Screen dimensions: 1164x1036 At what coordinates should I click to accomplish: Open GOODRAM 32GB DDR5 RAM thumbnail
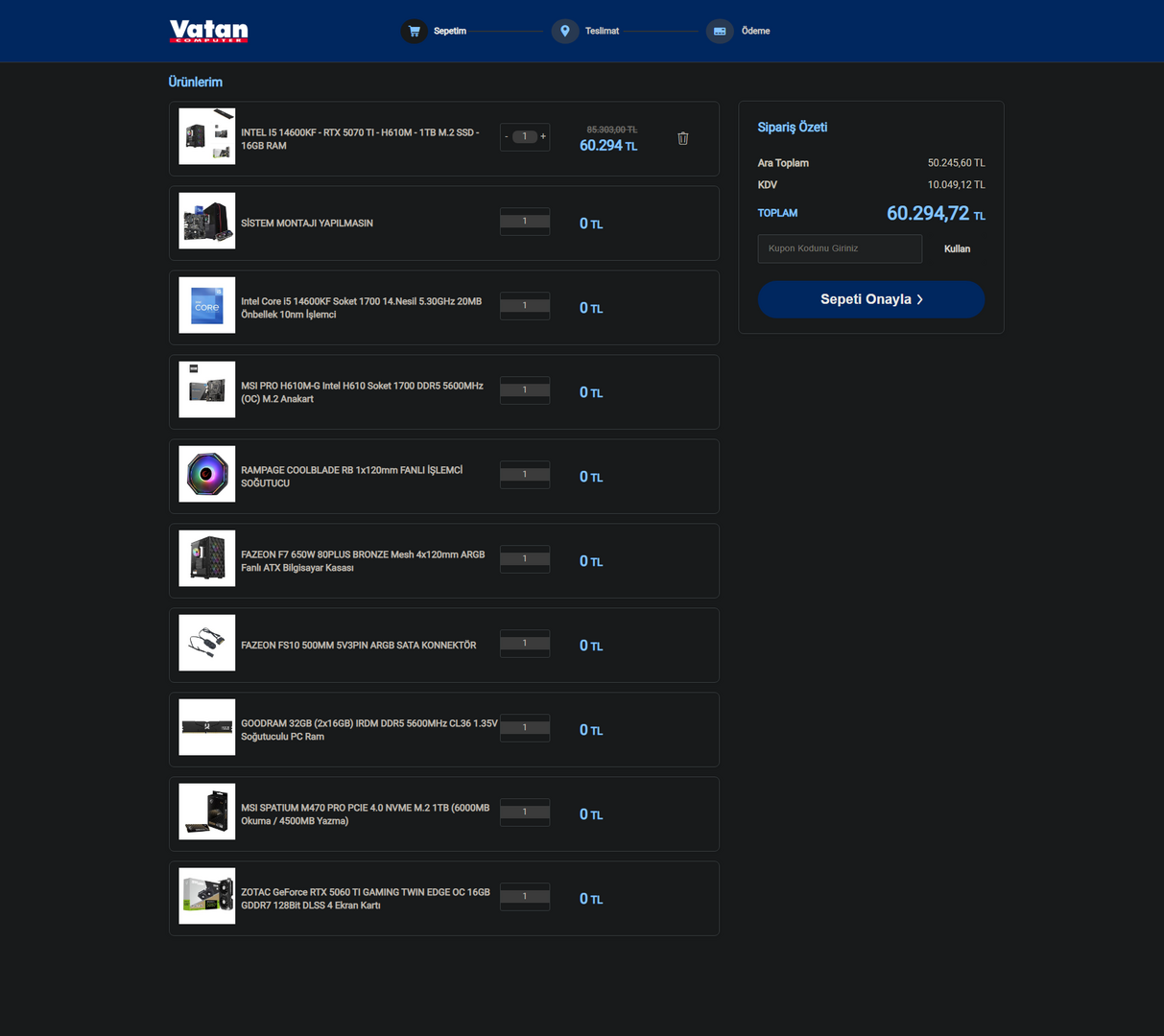tap(207, 727)
